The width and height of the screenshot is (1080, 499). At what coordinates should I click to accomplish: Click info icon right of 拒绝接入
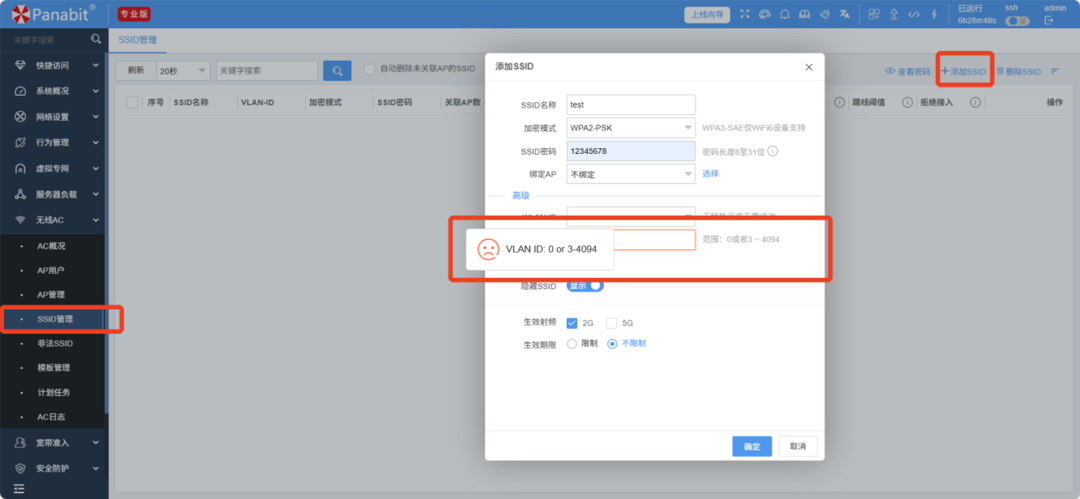pyautogui.click(x=975, y=102)
